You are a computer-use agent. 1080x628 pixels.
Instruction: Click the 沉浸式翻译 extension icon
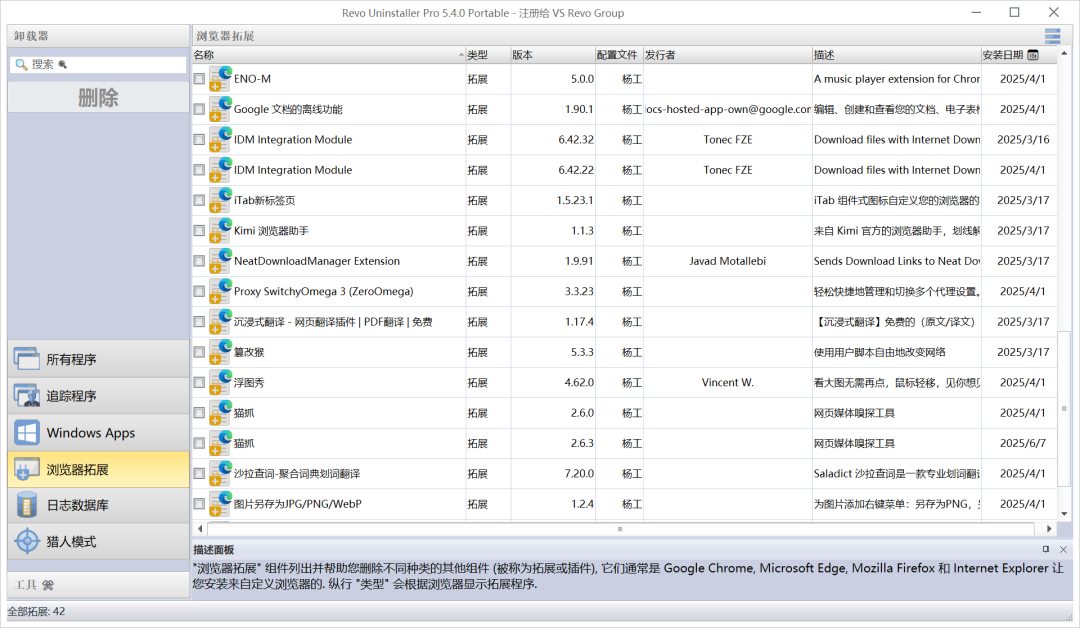pos(220,321)
